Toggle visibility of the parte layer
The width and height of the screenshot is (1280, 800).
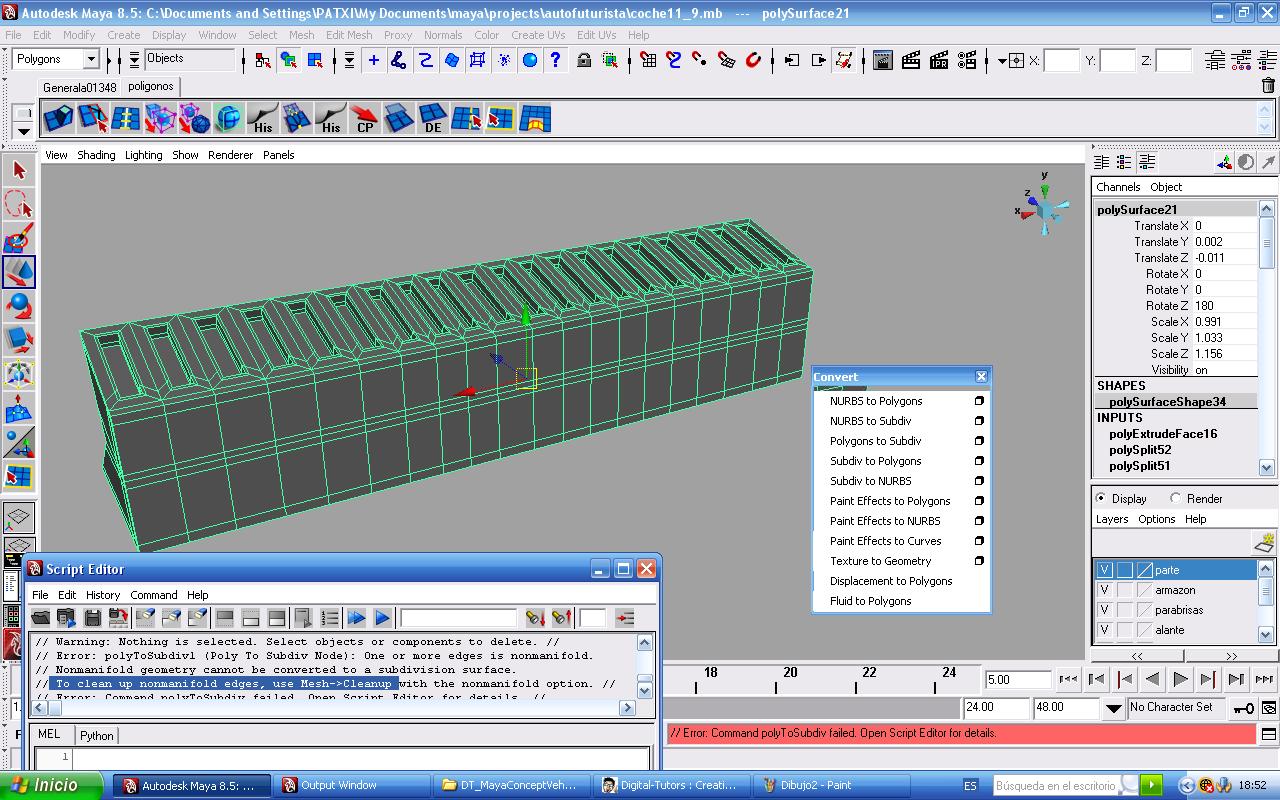(x=1104, y=570)
